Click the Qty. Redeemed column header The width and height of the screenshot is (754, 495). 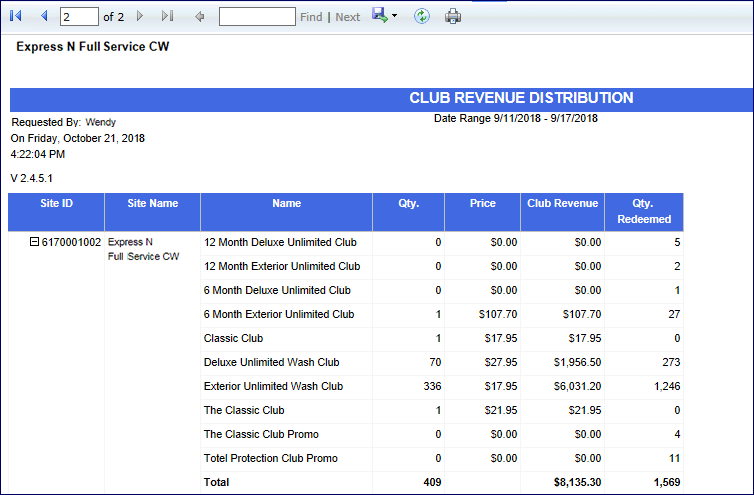click(x=644, y=211)
